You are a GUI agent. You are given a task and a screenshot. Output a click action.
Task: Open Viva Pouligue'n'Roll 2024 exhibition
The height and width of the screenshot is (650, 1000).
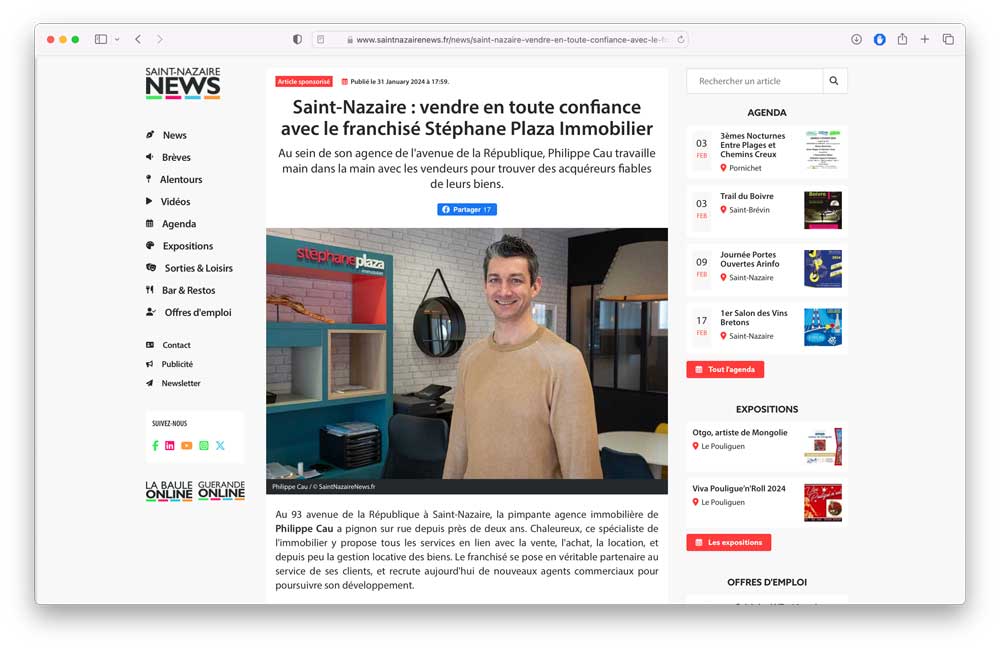pyautogui.click(x=739, y=489)
